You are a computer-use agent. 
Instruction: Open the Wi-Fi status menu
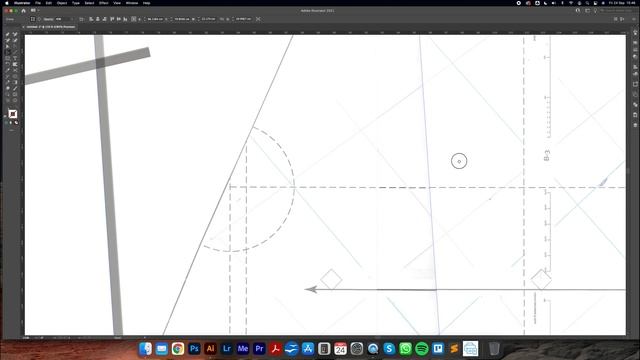click(571, 3)
